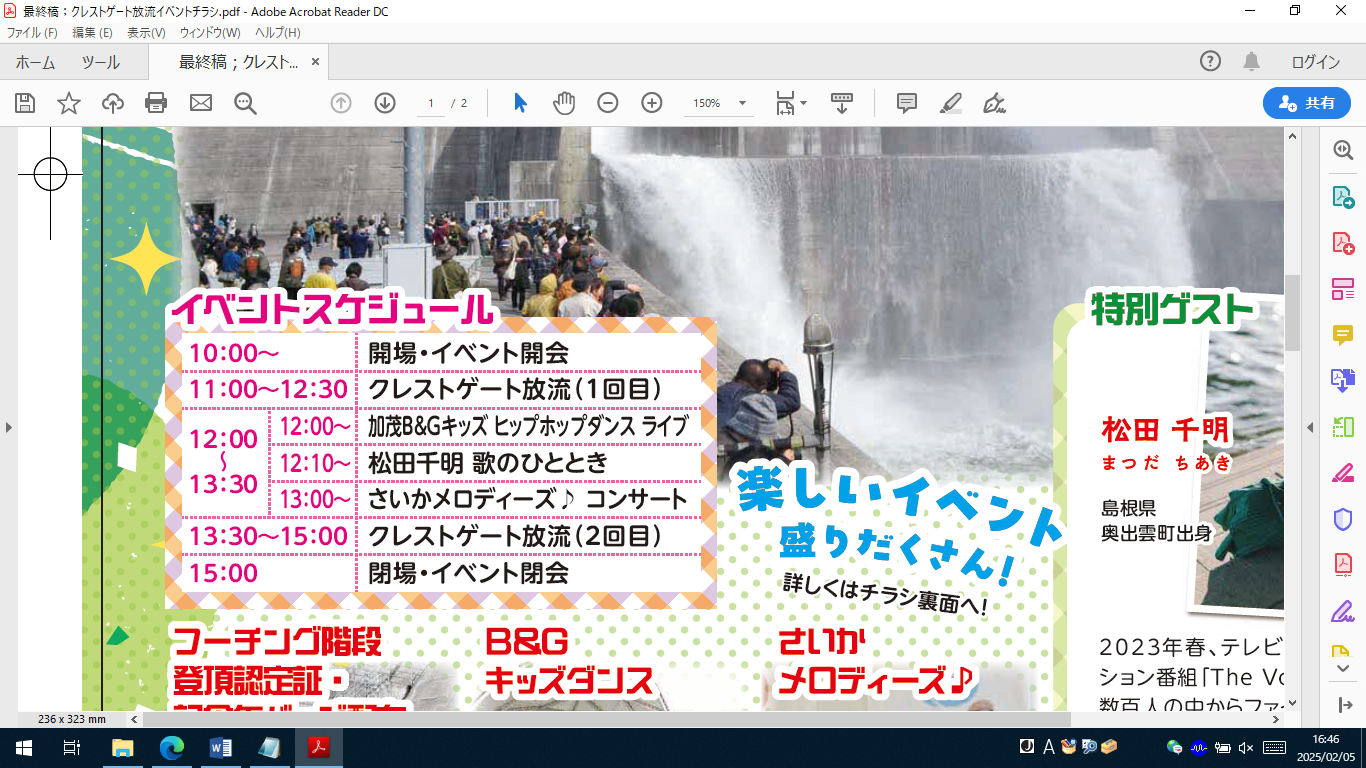Image resolution: width=1366 pixels, height=768 pixels.
Task: Click the Save file icon
Action: (25, 103)
